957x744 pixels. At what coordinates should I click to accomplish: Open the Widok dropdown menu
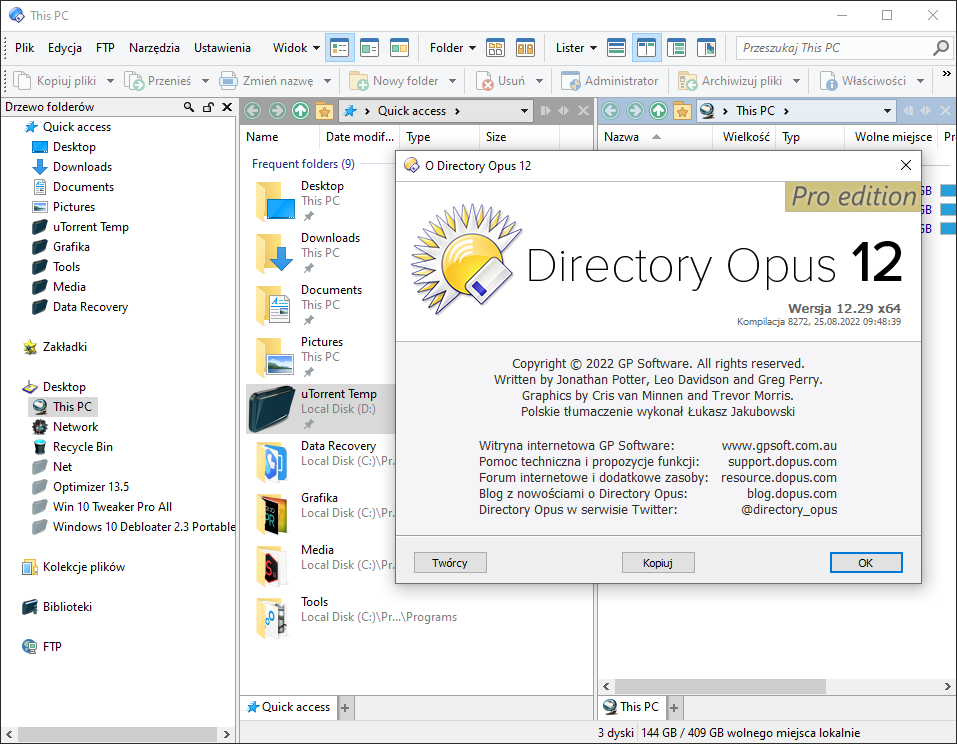pos(296,48)
